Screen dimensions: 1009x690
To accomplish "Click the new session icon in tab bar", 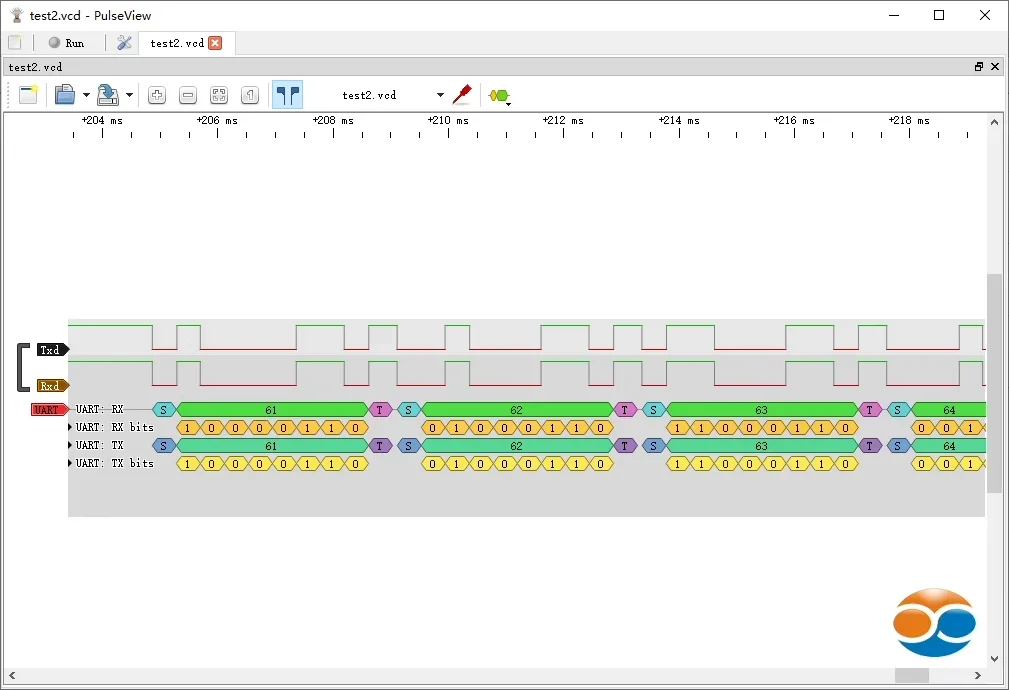I will coord(15,42).
